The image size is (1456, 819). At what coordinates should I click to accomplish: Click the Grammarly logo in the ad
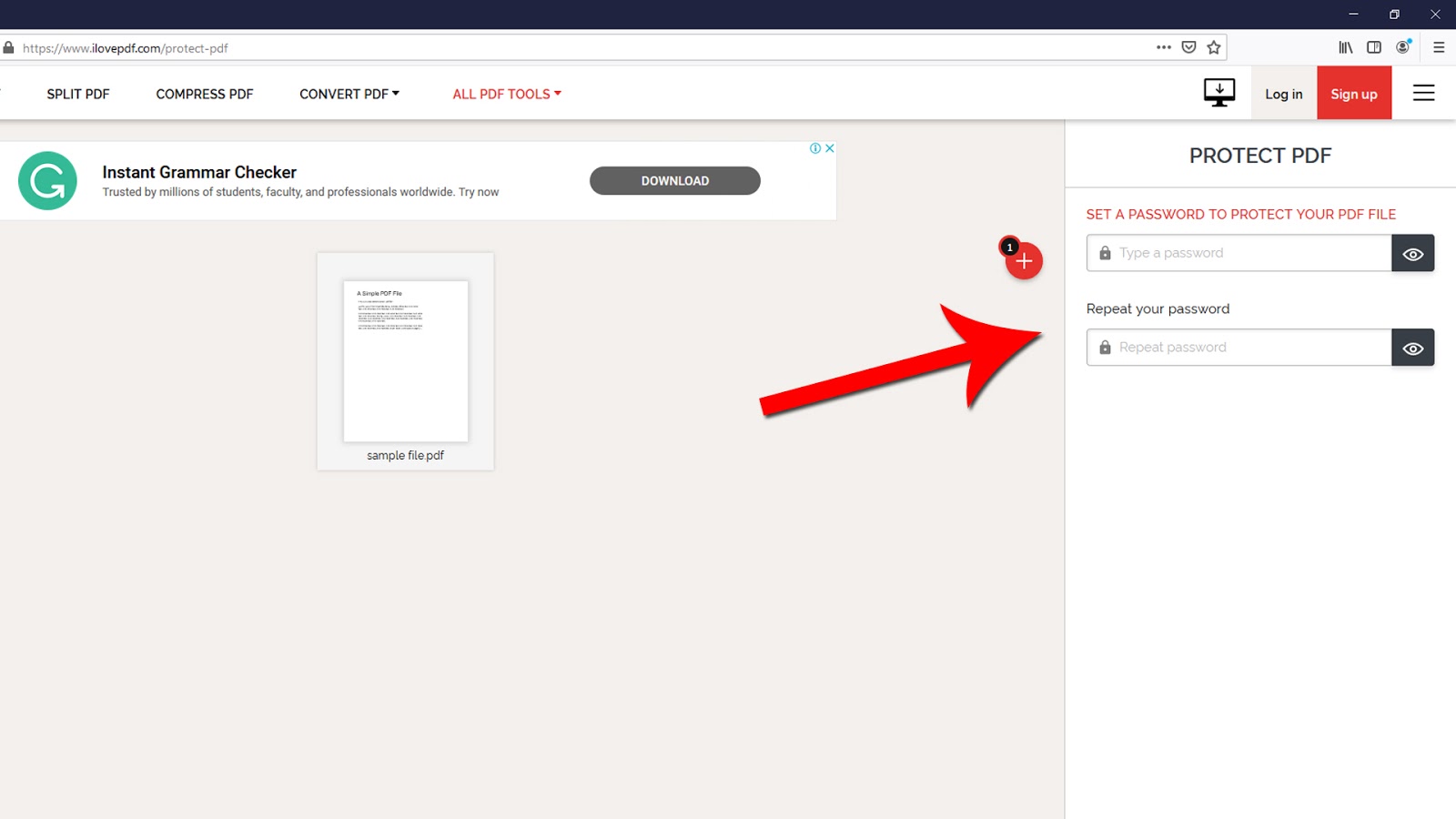click(47, 180)
